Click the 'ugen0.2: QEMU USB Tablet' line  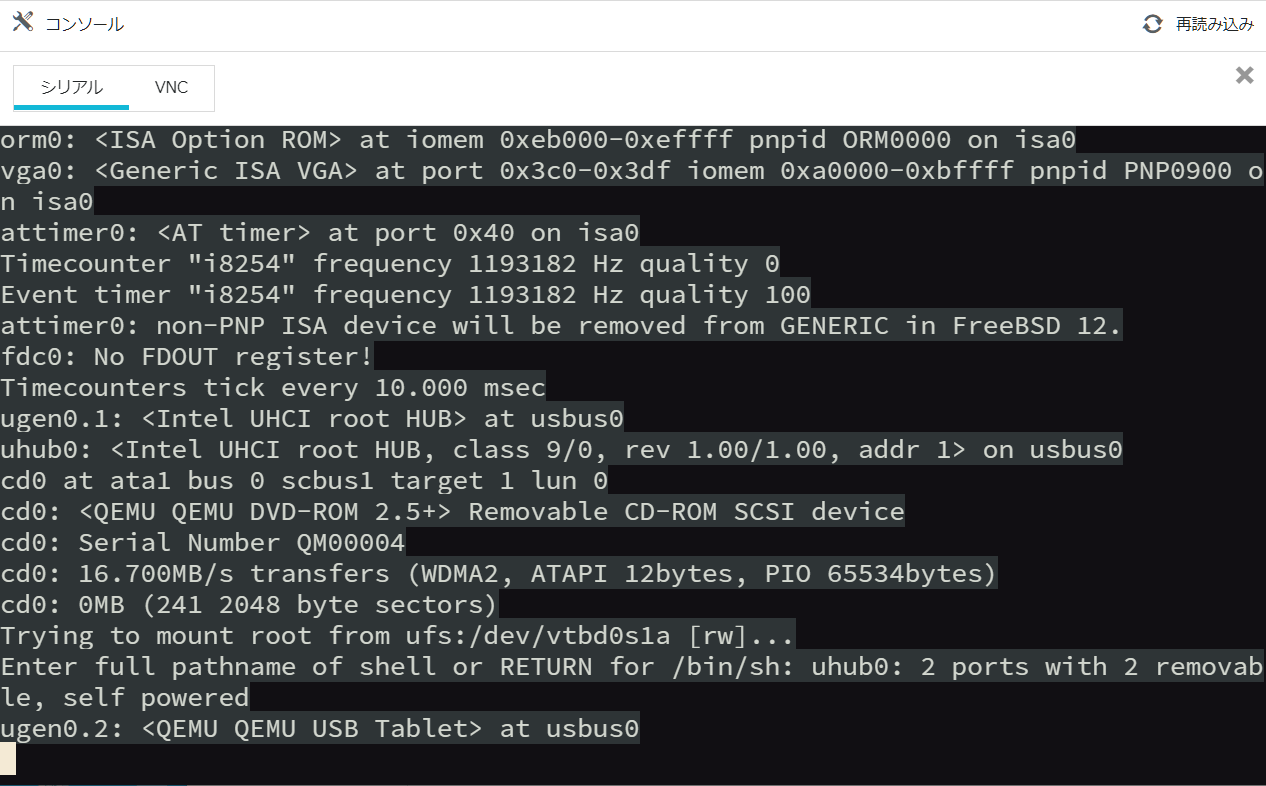tap(320, 728)
